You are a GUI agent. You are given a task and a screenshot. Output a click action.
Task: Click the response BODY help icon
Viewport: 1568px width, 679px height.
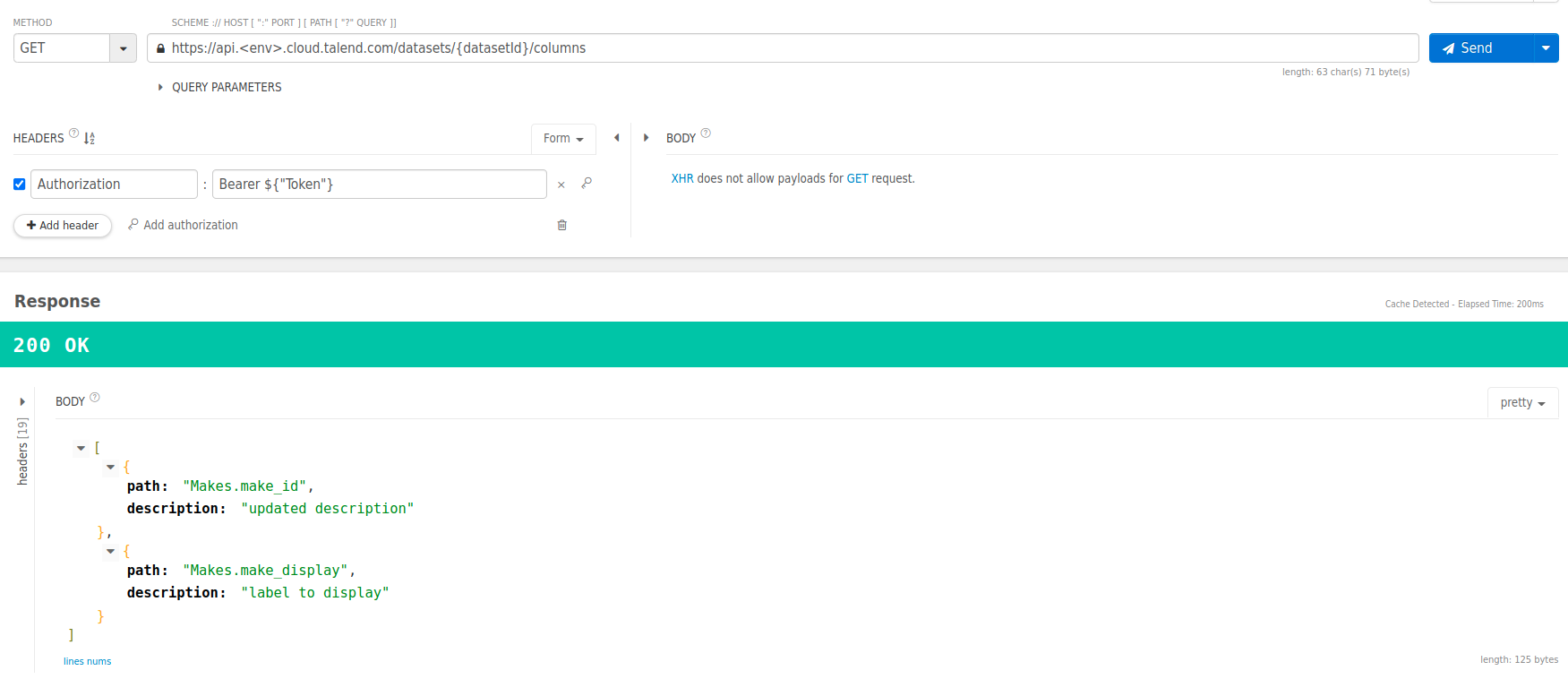pyautogui.click(x=95, y=398)
